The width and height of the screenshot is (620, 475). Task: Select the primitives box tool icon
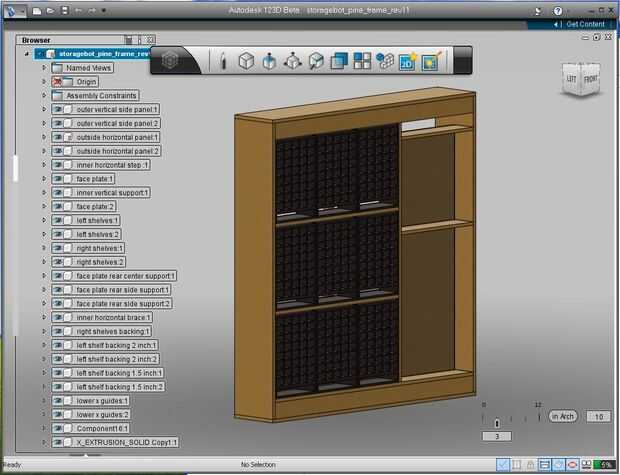246,61
